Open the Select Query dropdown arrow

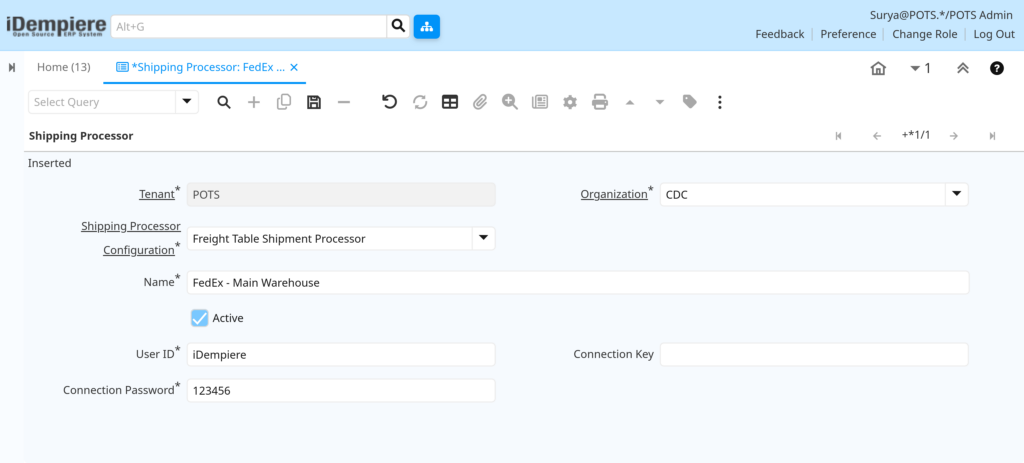[187, 102]
